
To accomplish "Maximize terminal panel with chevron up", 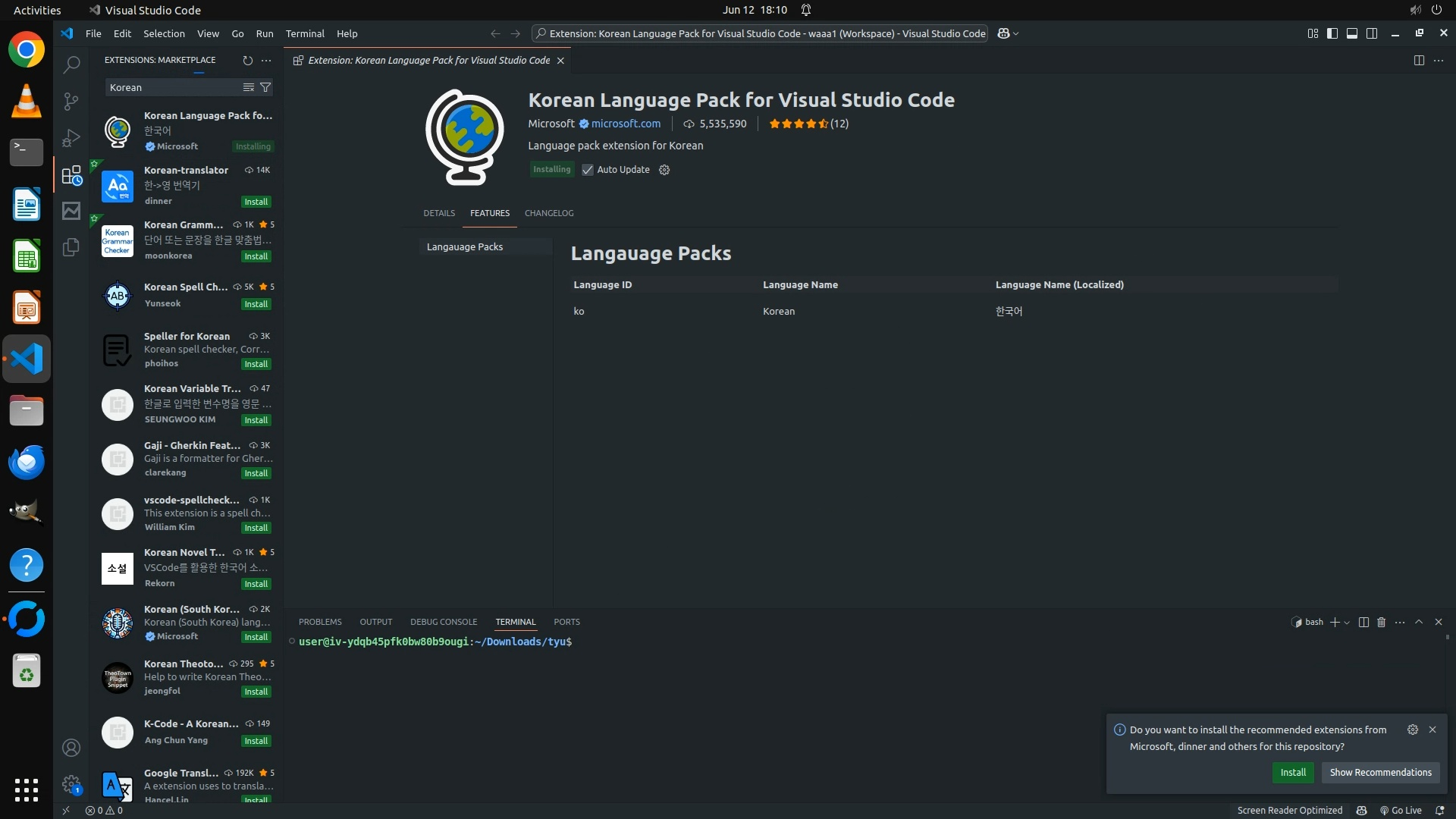I will coord(1419,622).
